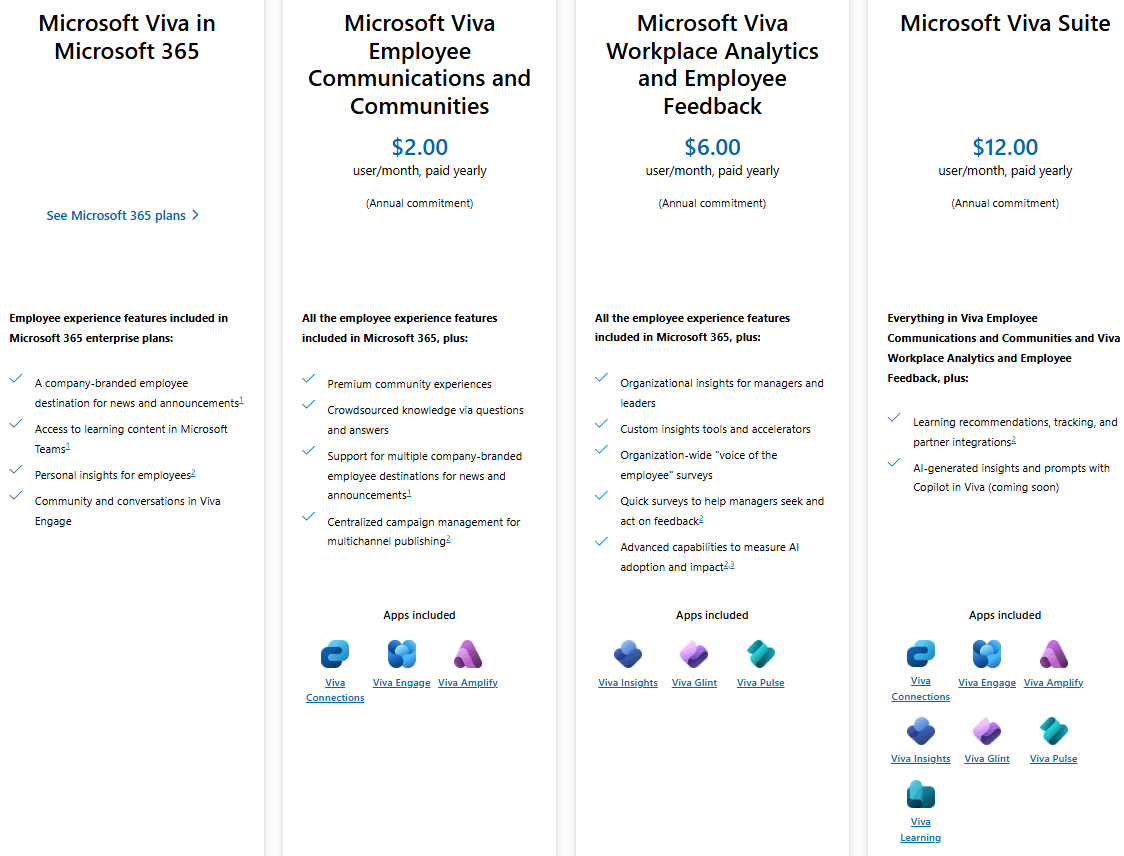Open Viva Pulse text link in Viva Suite
The width and height of the screenshot is (1124, 856).
pyautogui.click(x=1053, y=759)
